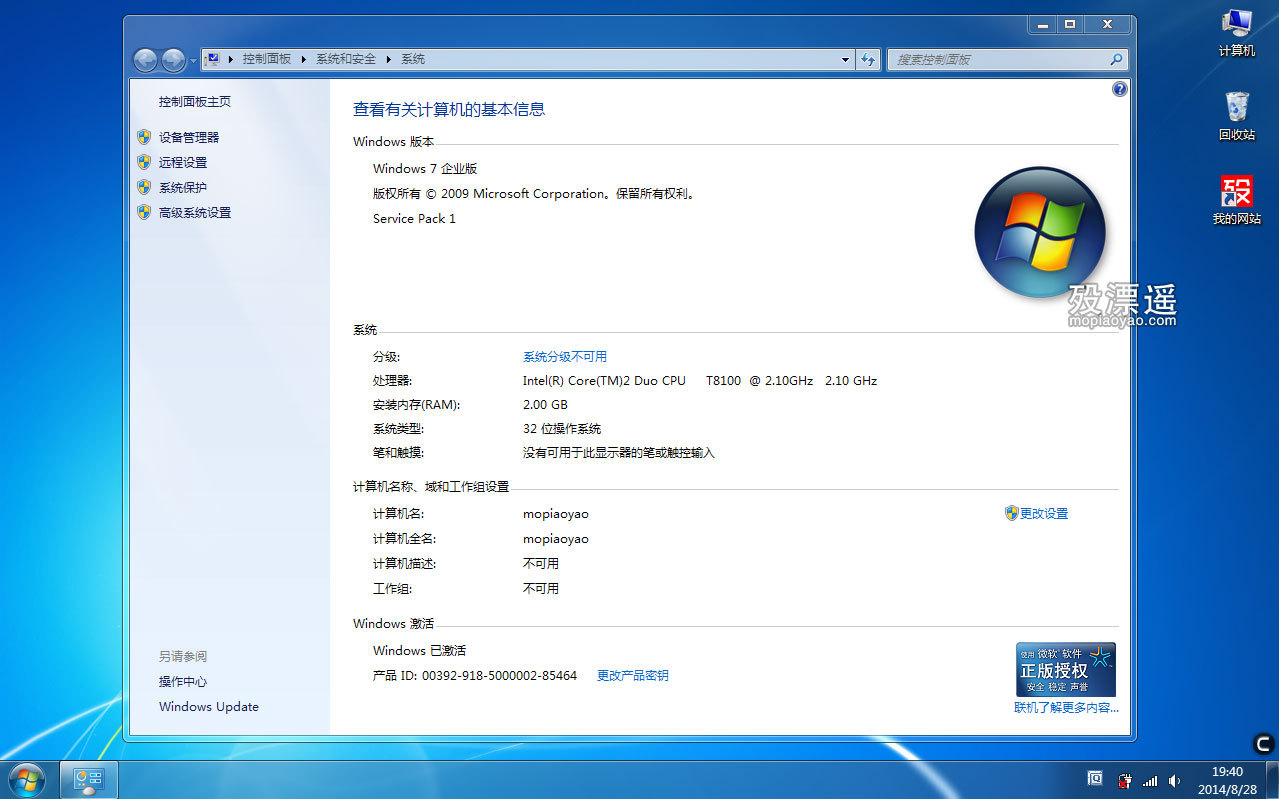Click the help question mark icon
This screenshot has width=1279, height=799.
pyautogui.click(x=1119, y=89)
